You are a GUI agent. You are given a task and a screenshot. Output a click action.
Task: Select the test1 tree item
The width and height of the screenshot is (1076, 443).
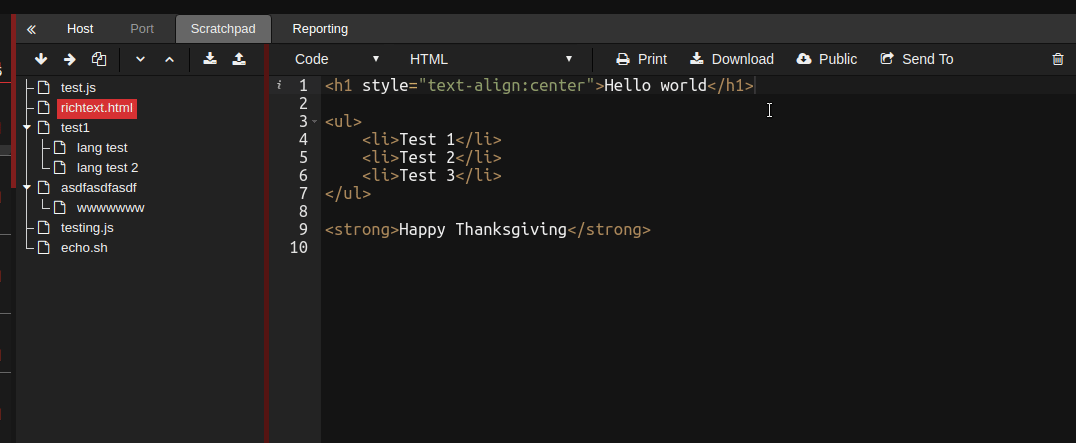75,128
